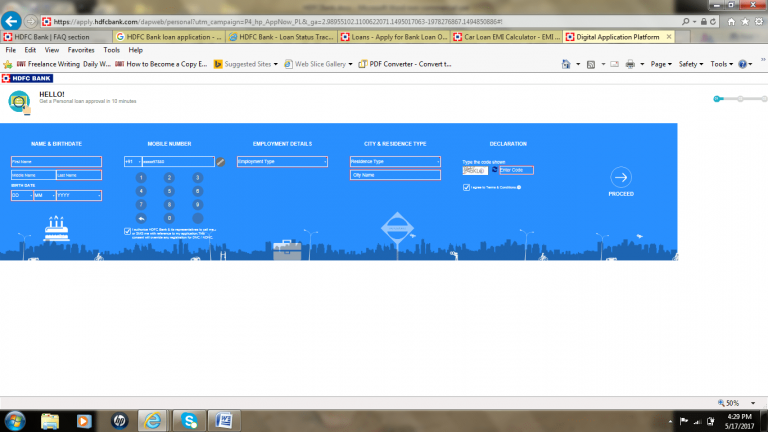Open the Residence Type dropdown
This screenshot has width=768, height=432.
(x=395, y=161)
